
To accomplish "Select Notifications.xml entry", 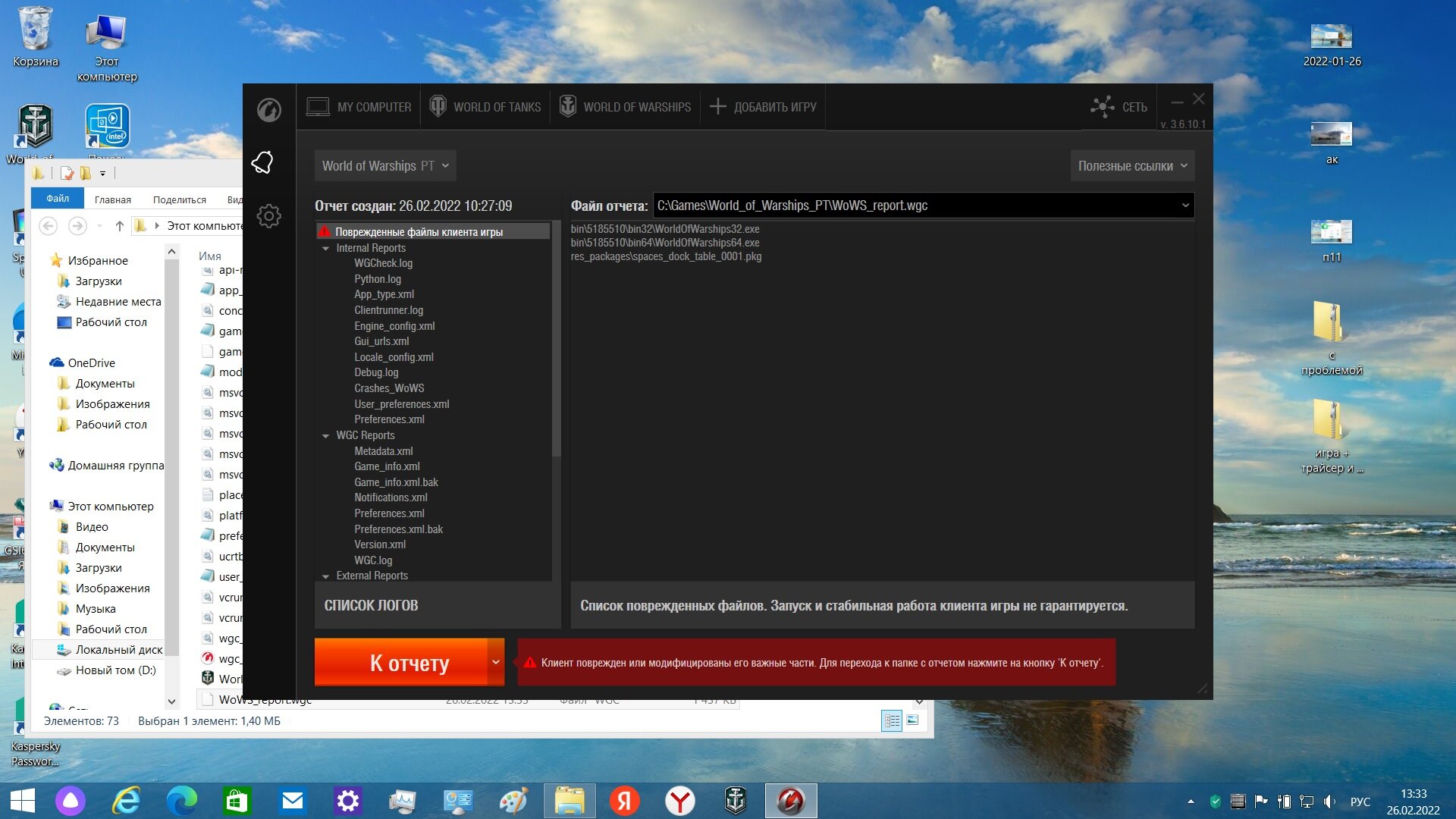I will (391, 497).
